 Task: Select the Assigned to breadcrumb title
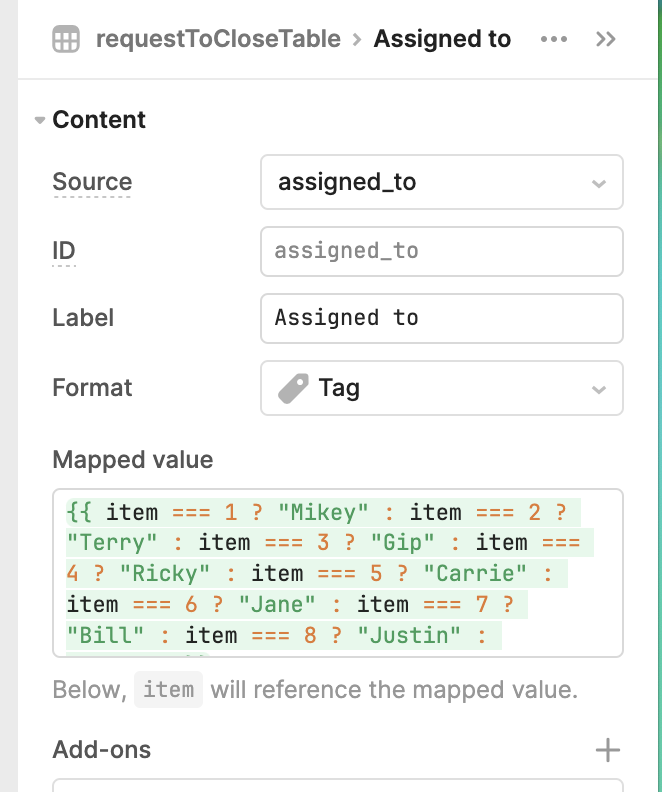442,39
